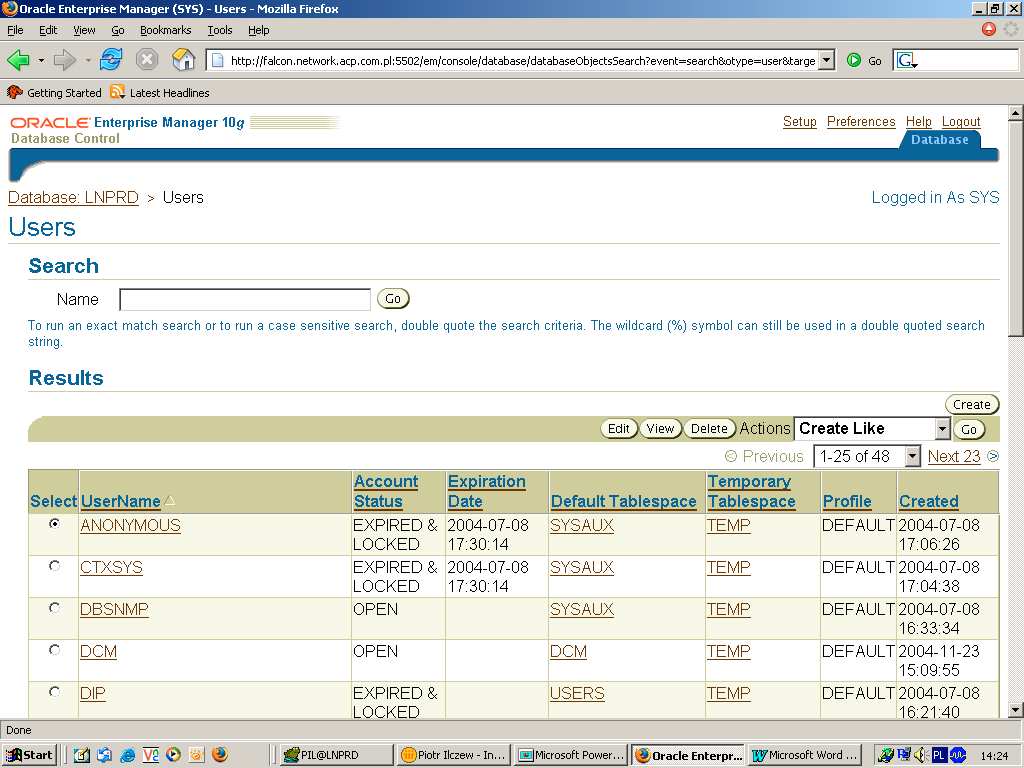
Task: Click the Logout link
Action: point(961,121)
